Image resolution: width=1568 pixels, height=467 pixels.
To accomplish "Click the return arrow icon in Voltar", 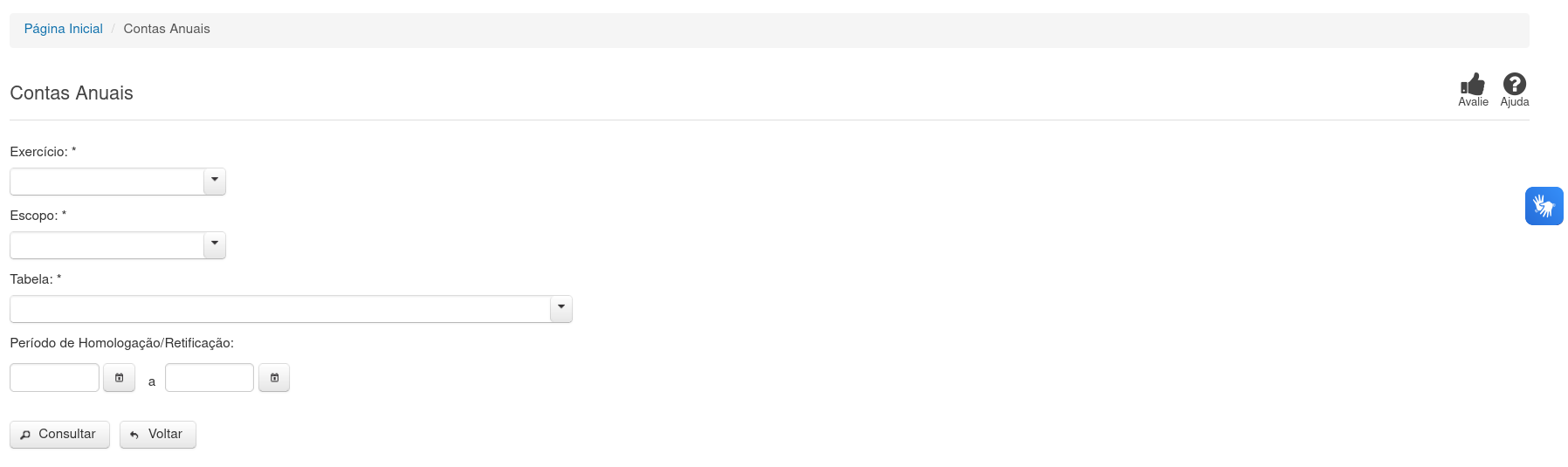I will (x=134, y=435).
